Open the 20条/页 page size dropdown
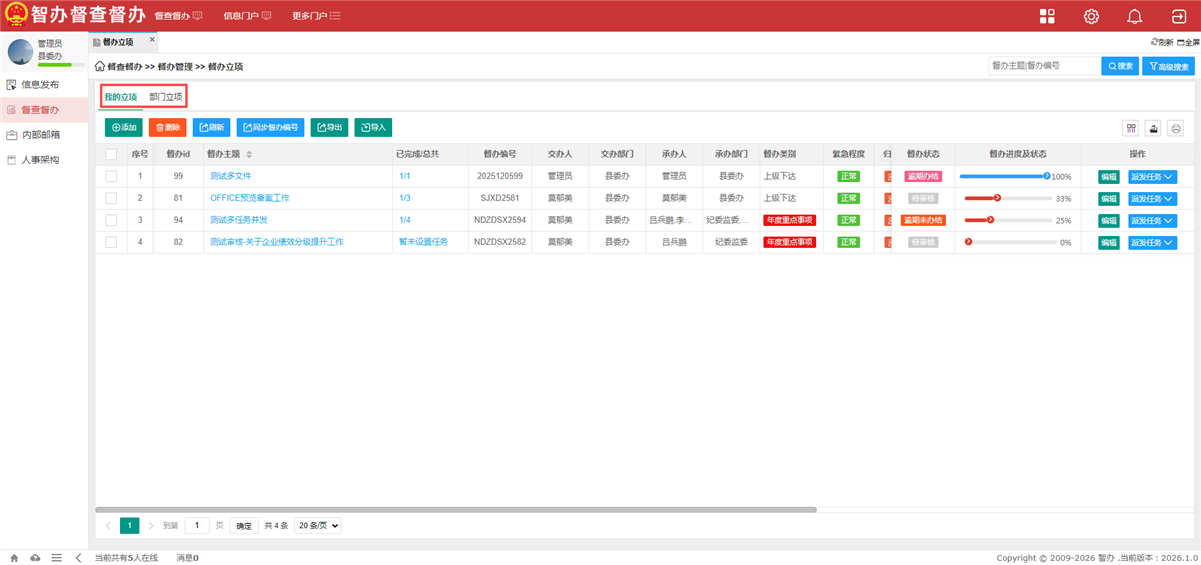1201x565 pixels. [x=317, y=525]
